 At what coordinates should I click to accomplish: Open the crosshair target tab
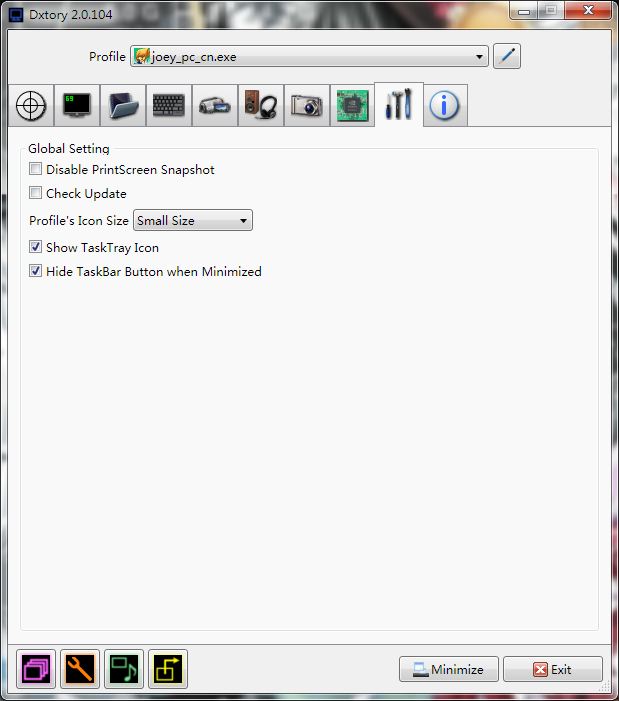pyautogui.click(x=32, y=106)
